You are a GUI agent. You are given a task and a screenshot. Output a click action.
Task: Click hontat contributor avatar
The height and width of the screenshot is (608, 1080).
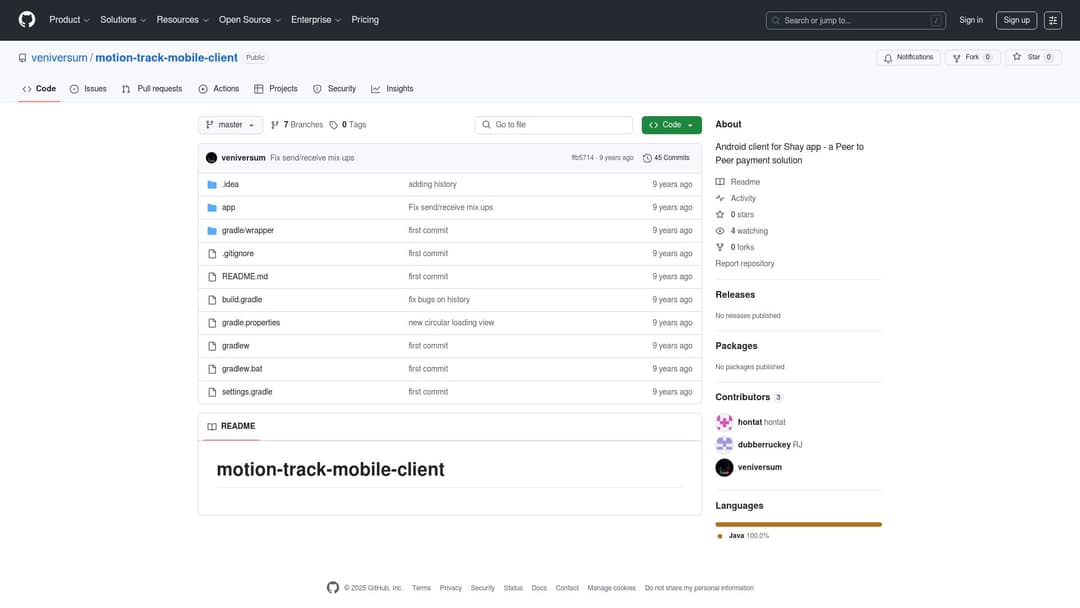pyautogui.click(x=724, y=421)
